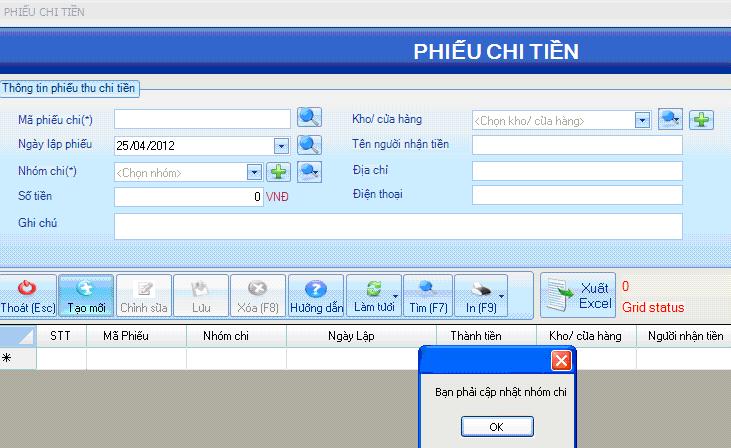
Task: Click the In (F9) print button
Action: (x=479, y=296)
